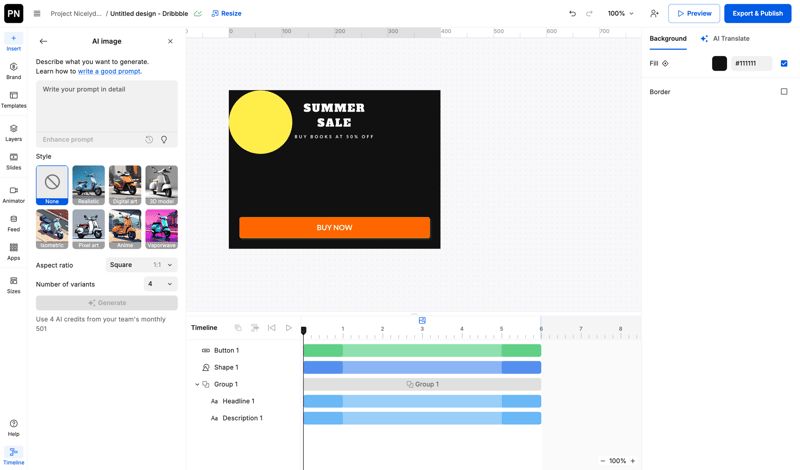Open the Brand panel in sidebar
Screen dimensions: 800x470
pos(13,70)
